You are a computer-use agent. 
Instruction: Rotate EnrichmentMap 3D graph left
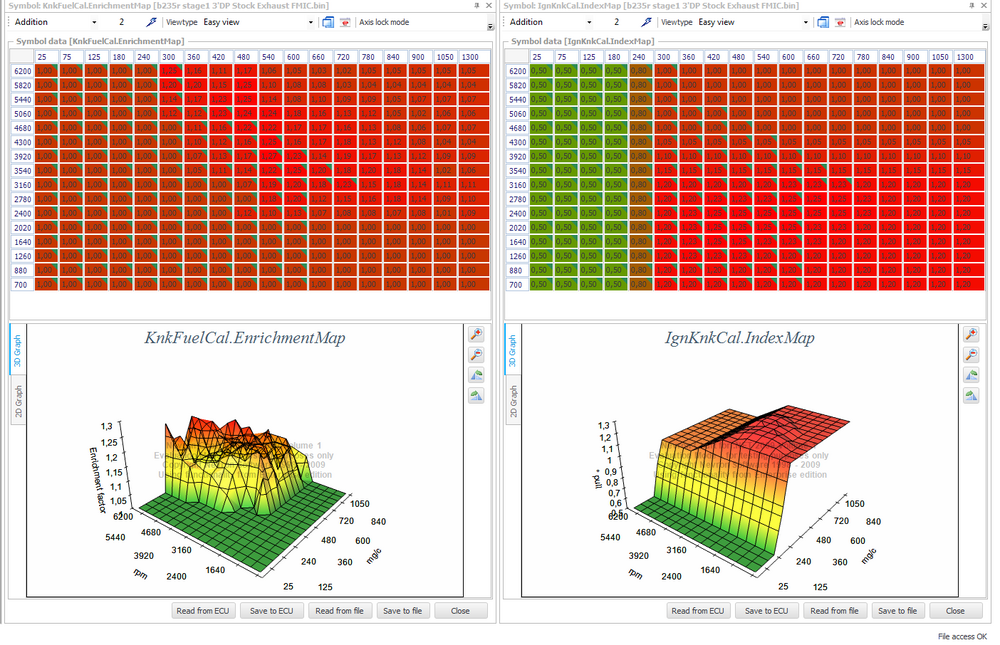point(476,375)
